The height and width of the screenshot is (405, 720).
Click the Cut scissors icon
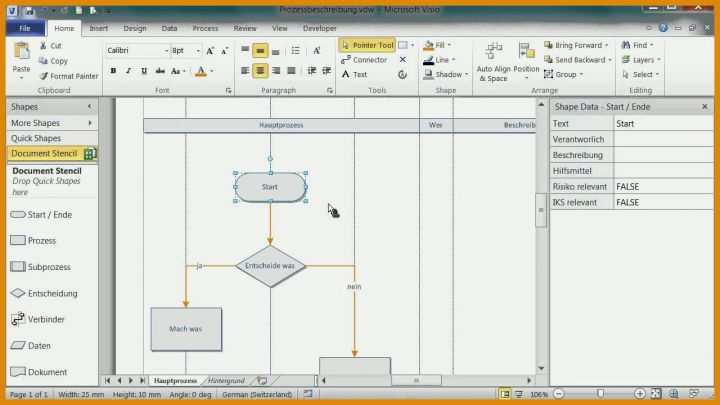[44, 45]
